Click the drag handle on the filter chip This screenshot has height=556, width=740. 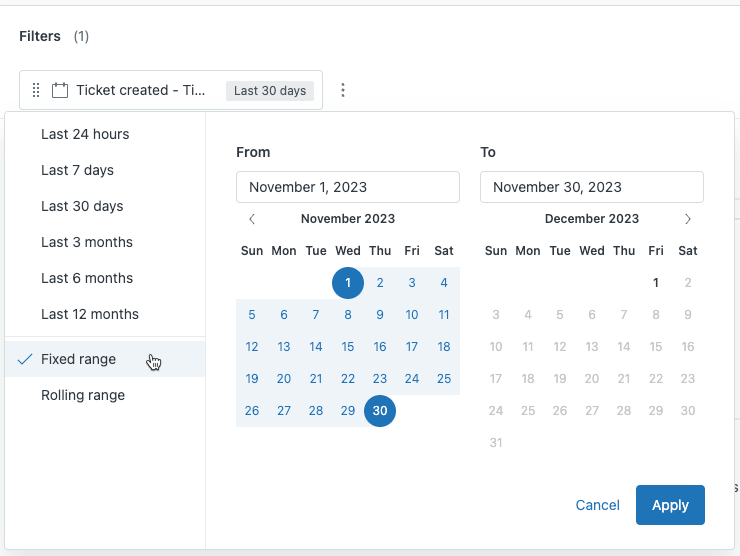pyautogui.click(x=36, y=90)
